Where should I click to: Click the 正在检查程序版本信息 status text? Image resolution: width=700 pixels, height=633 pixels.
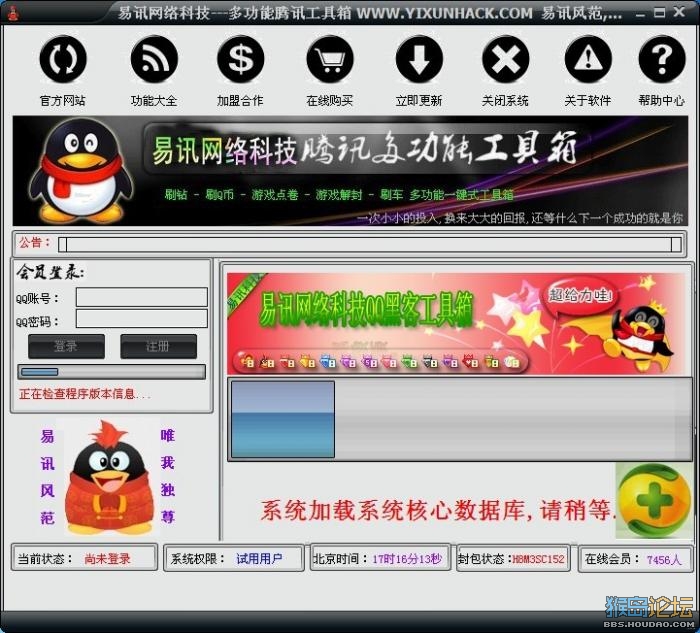[85, 394]
